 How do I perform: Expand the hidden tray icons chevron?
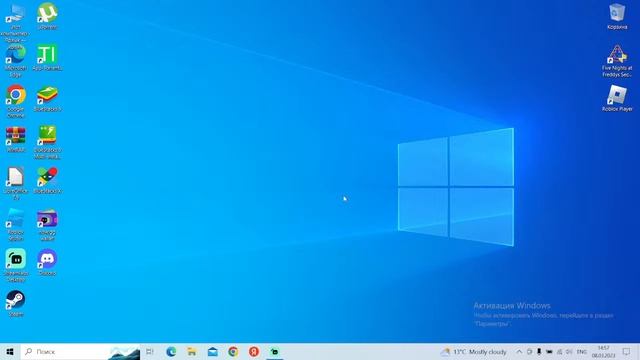point(519,351)
